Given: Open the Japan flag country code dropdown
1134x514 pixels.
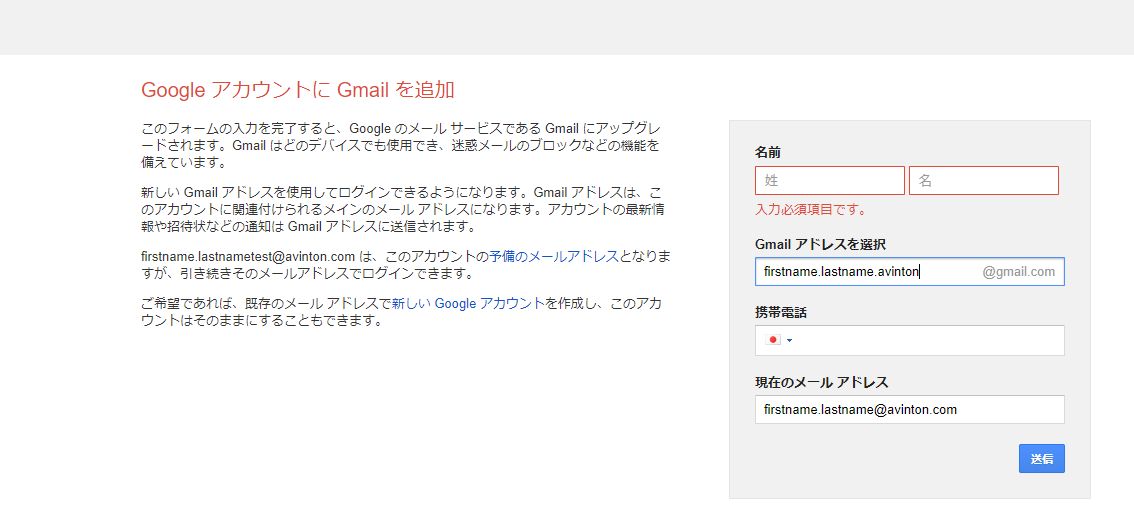Looking at the screenshot, I should tap(779, 340).
